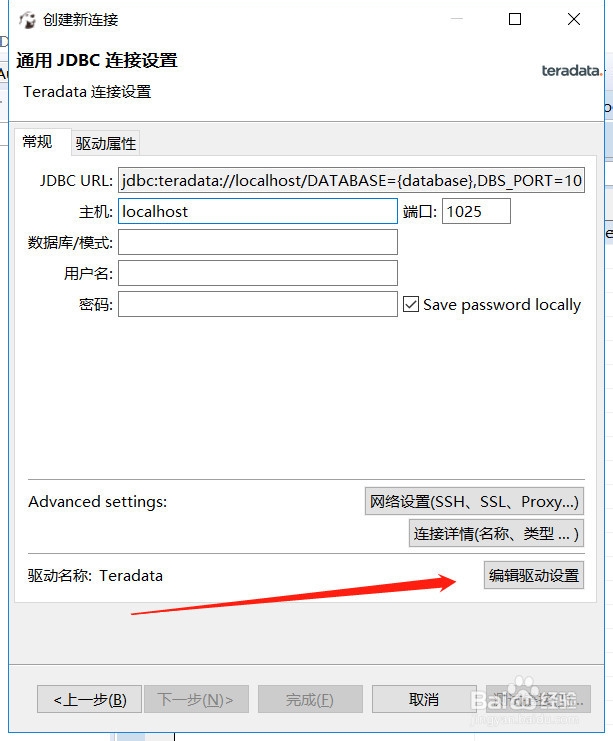Minimize the connection dialog window
The image size is (613, 741).
457,19
